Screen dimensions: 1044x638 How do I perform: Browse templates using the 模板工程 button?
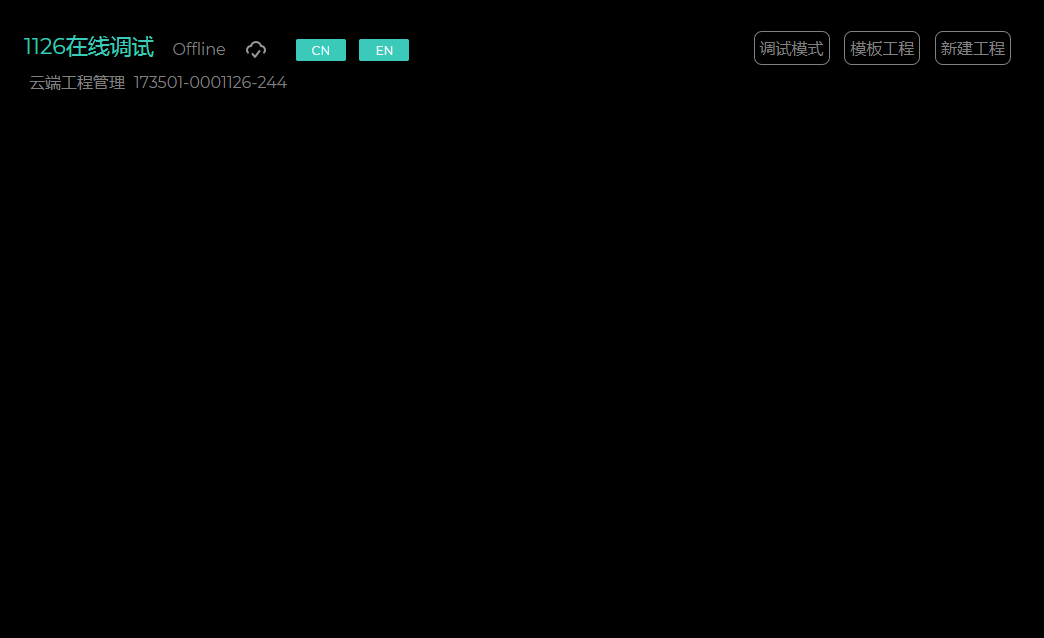(x=881, y=48)
